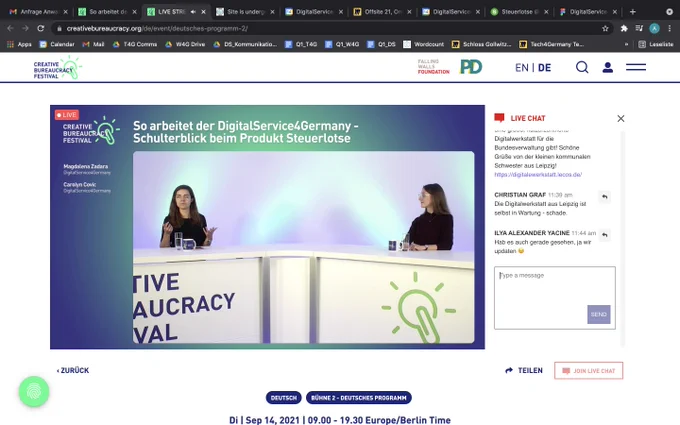680x425 pixels.
Task: Click the name Christian Graf in chat
Action: tap(520, 195)
